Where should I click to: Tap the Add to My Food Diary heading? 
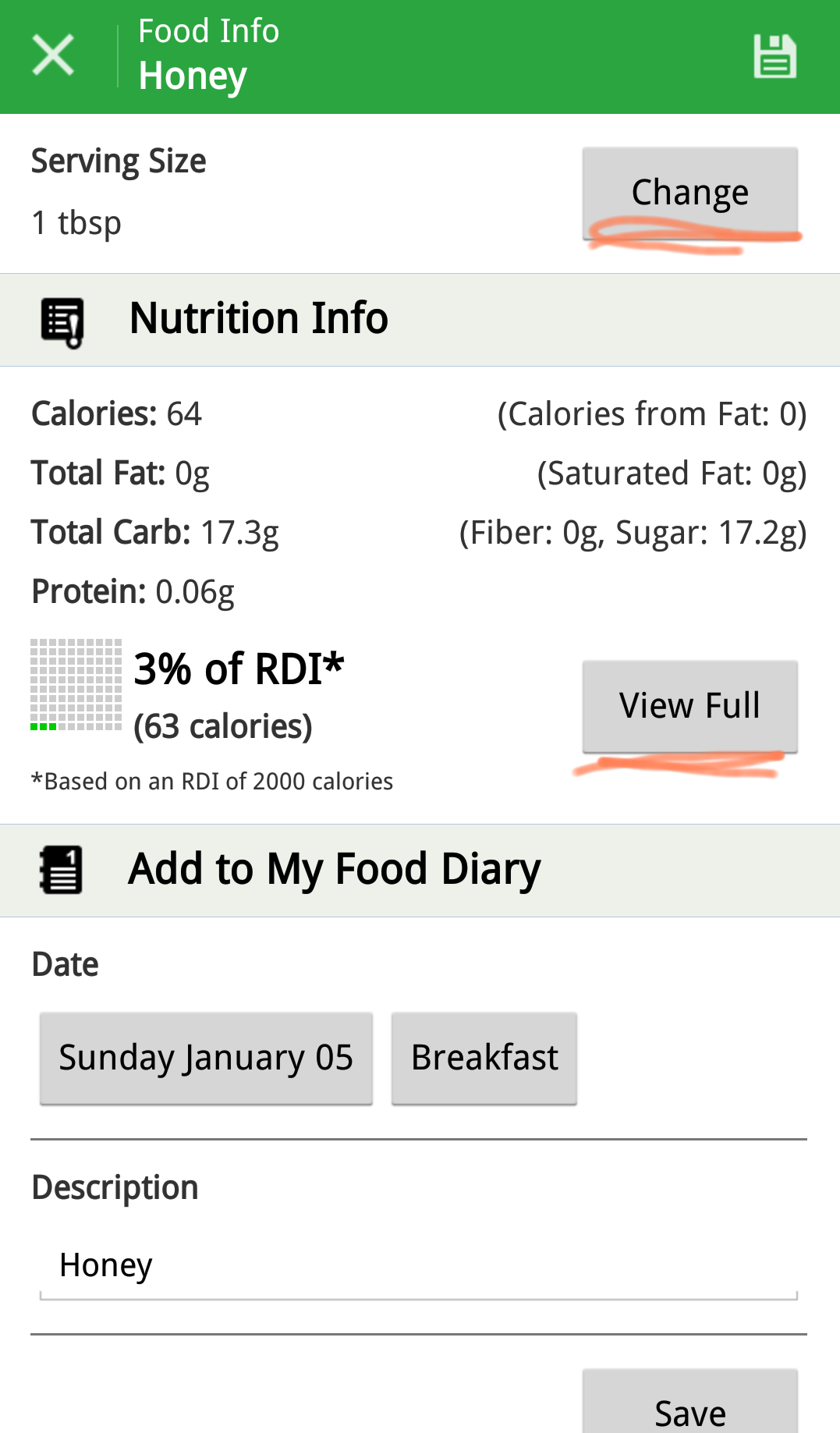[334, 869]
